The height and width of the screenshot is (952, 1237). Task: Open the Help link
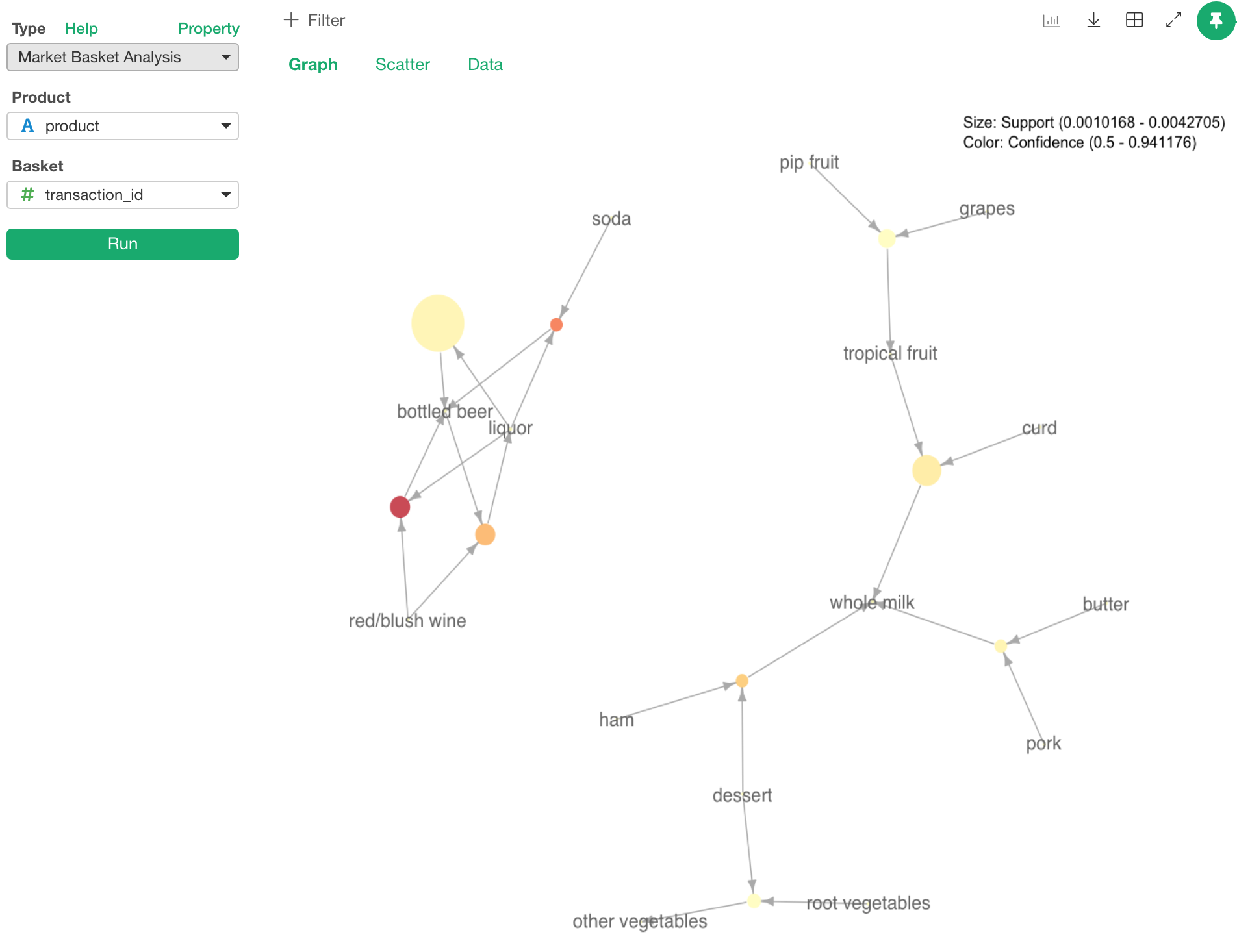81,29
